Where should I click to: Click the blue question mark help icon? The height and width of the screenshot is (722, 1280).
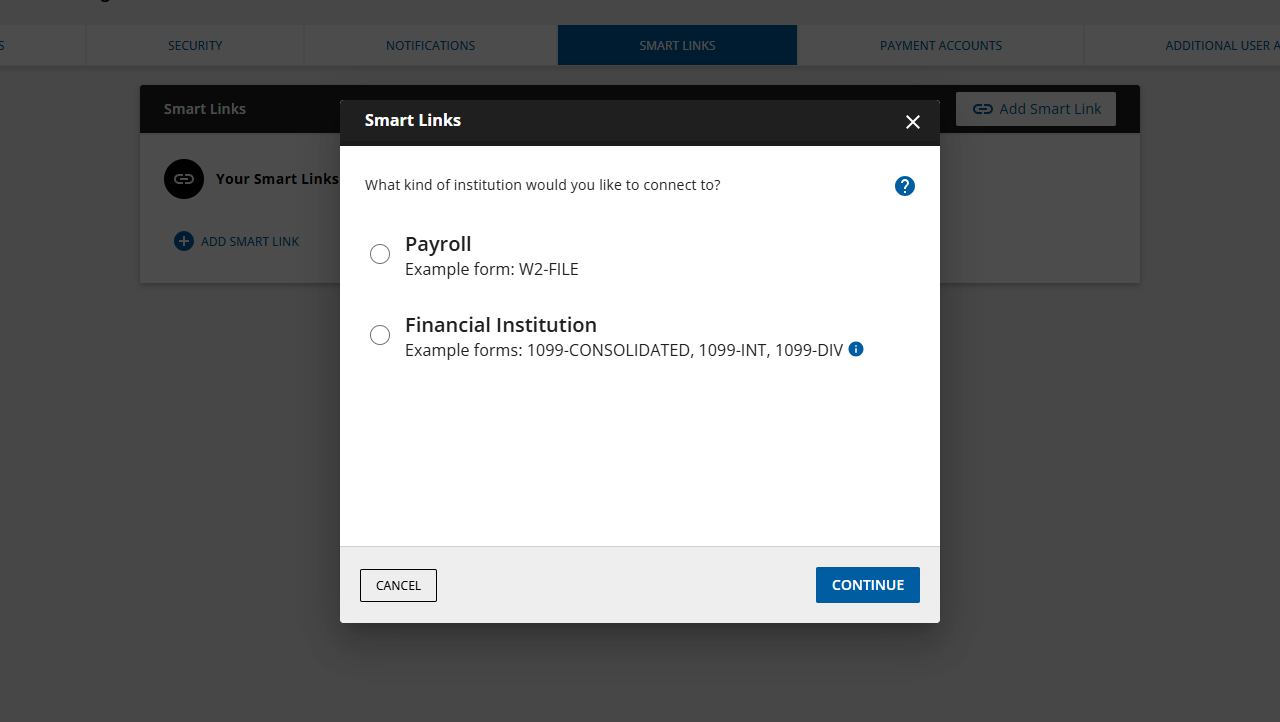point(905,186)
